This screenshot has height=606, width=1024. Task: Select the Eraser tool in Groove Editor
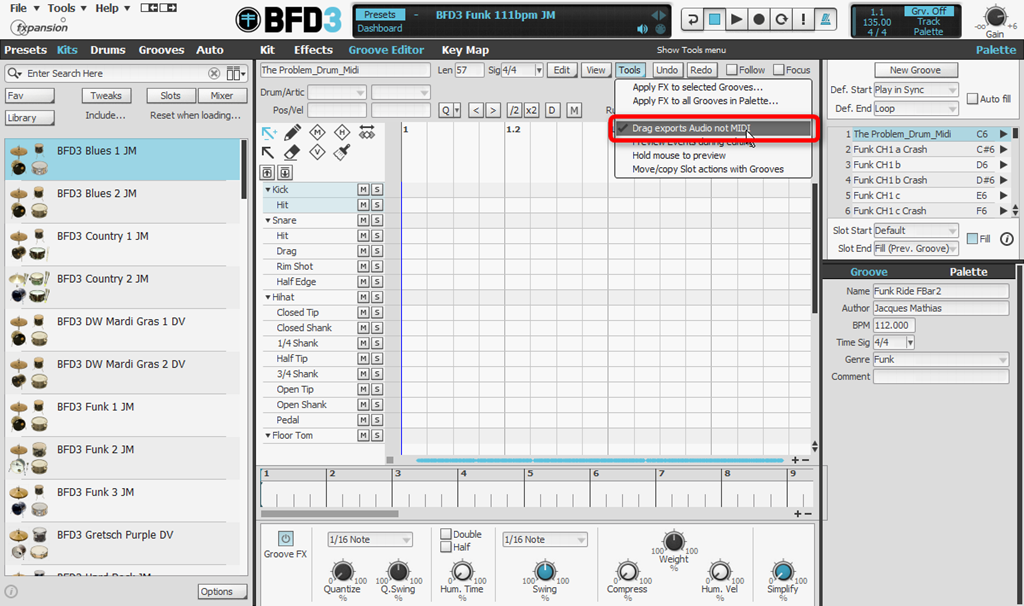pyautogui.click(x=292, y=152)
